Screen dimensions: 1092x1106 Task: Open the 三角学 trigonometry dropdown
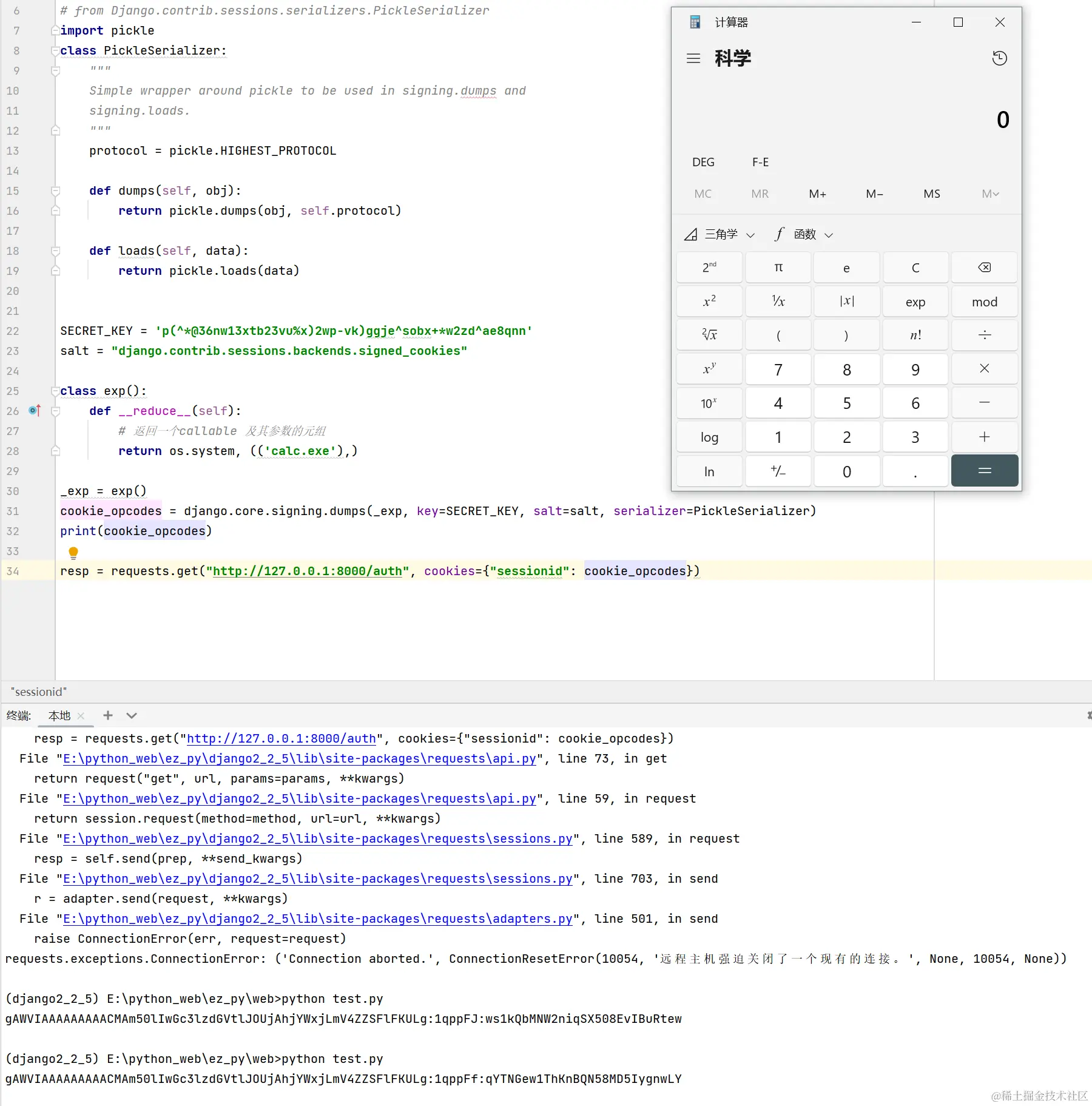[x=720, y=234]
